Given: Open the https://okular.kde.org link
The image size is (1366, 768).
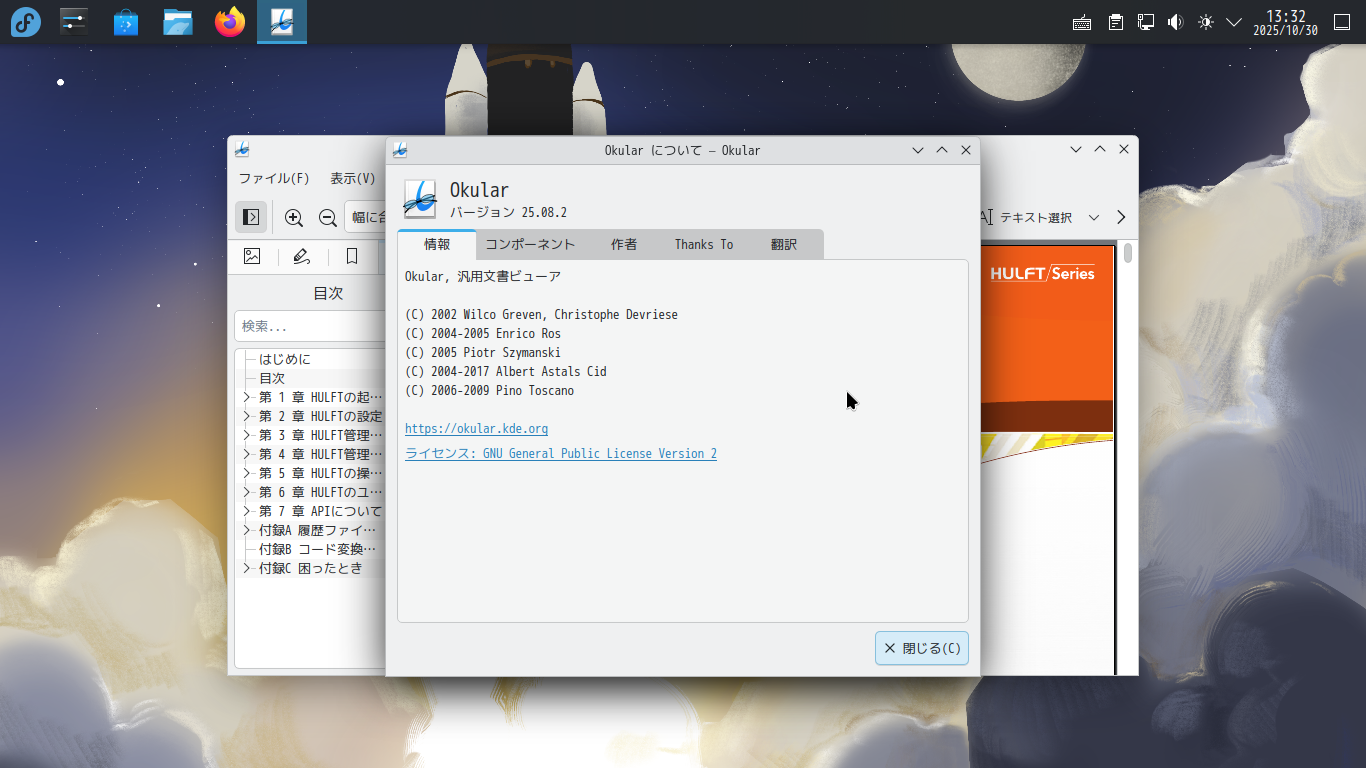Looking at the screenshot, I should click(x=476, y=429).
